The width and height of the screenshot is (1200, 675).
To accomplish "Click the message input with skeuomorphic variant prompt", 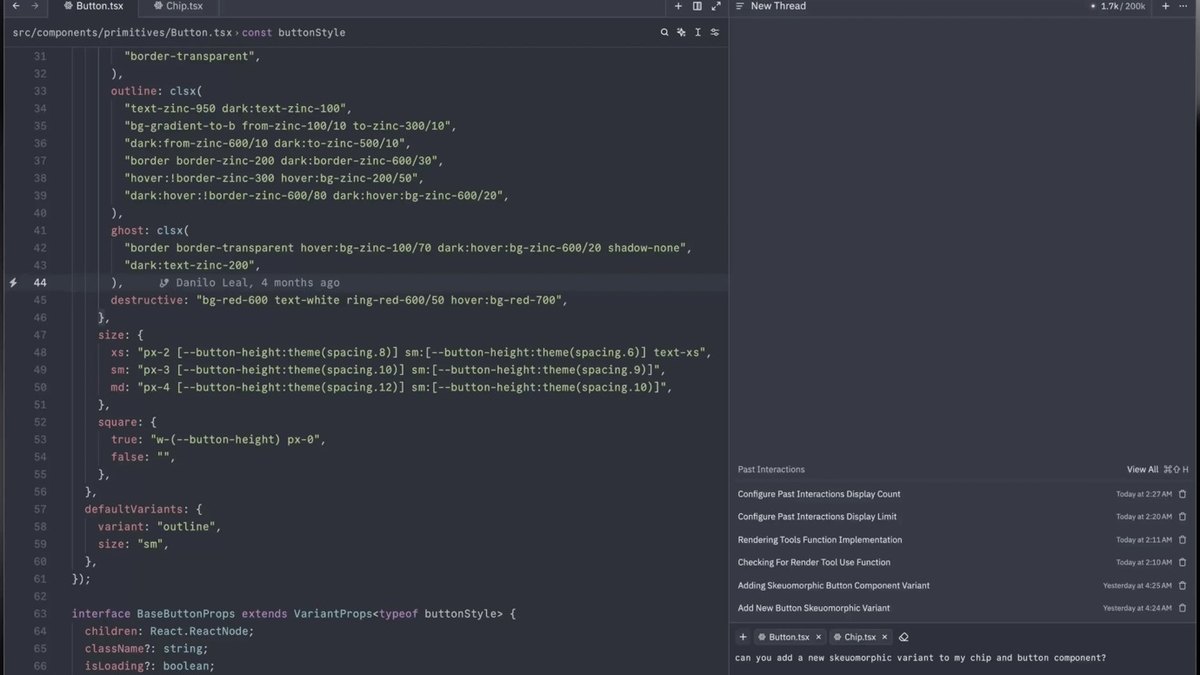I will [963, 658].
